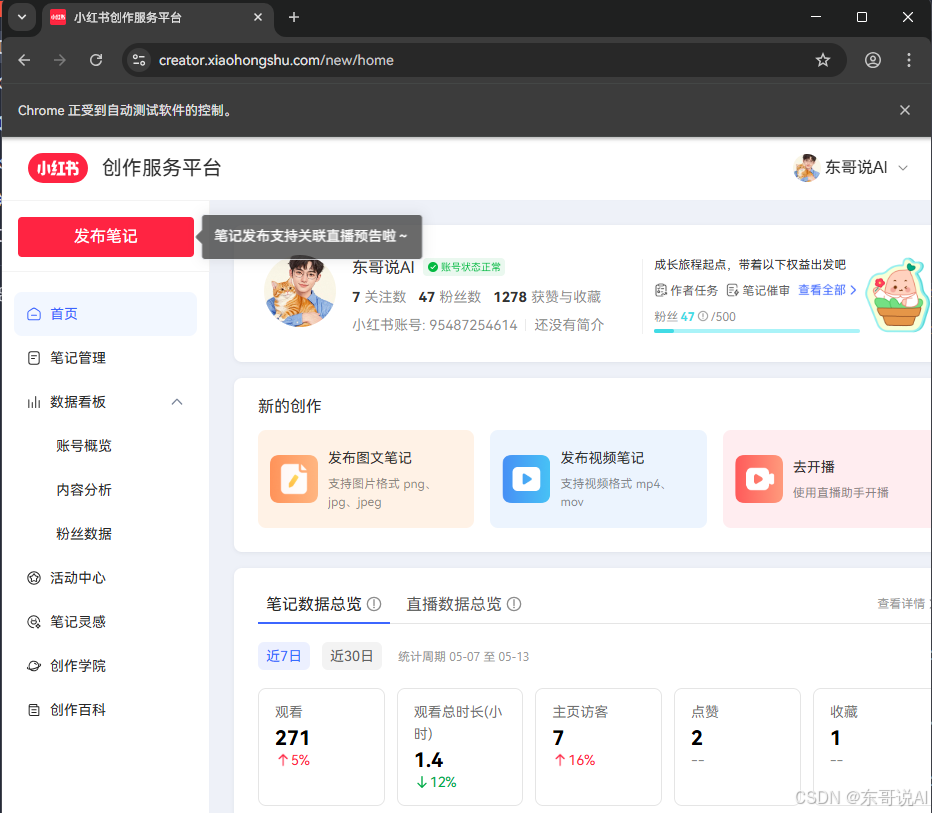This screenshot has height=813, width=932.
Task: Click the 作者任务 link
Action: pyautogui.click(x=694, y=291)
